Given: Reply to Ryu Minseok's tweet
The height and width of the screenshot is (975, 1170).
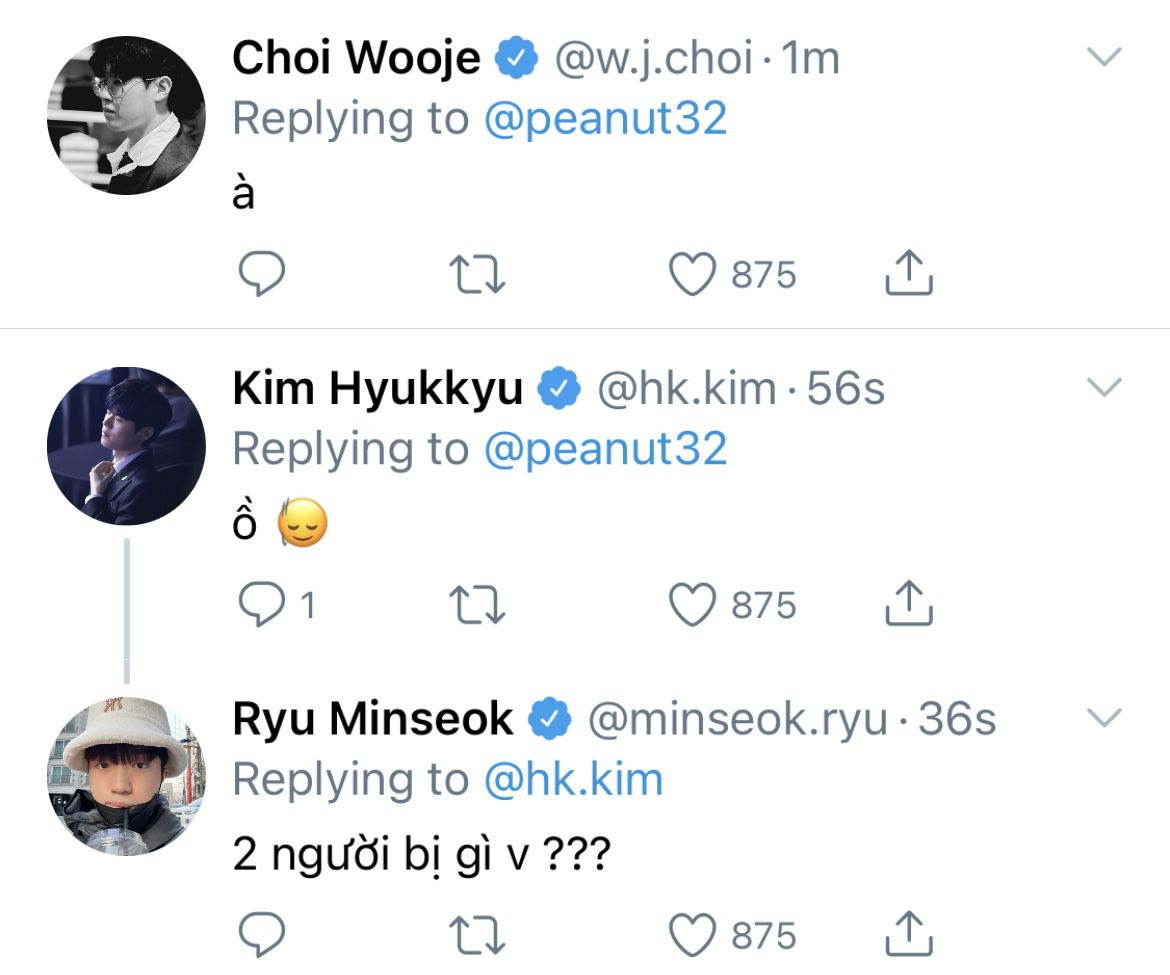Looking at the screenshot, I should pyautogui.click(x=261, y=934).
